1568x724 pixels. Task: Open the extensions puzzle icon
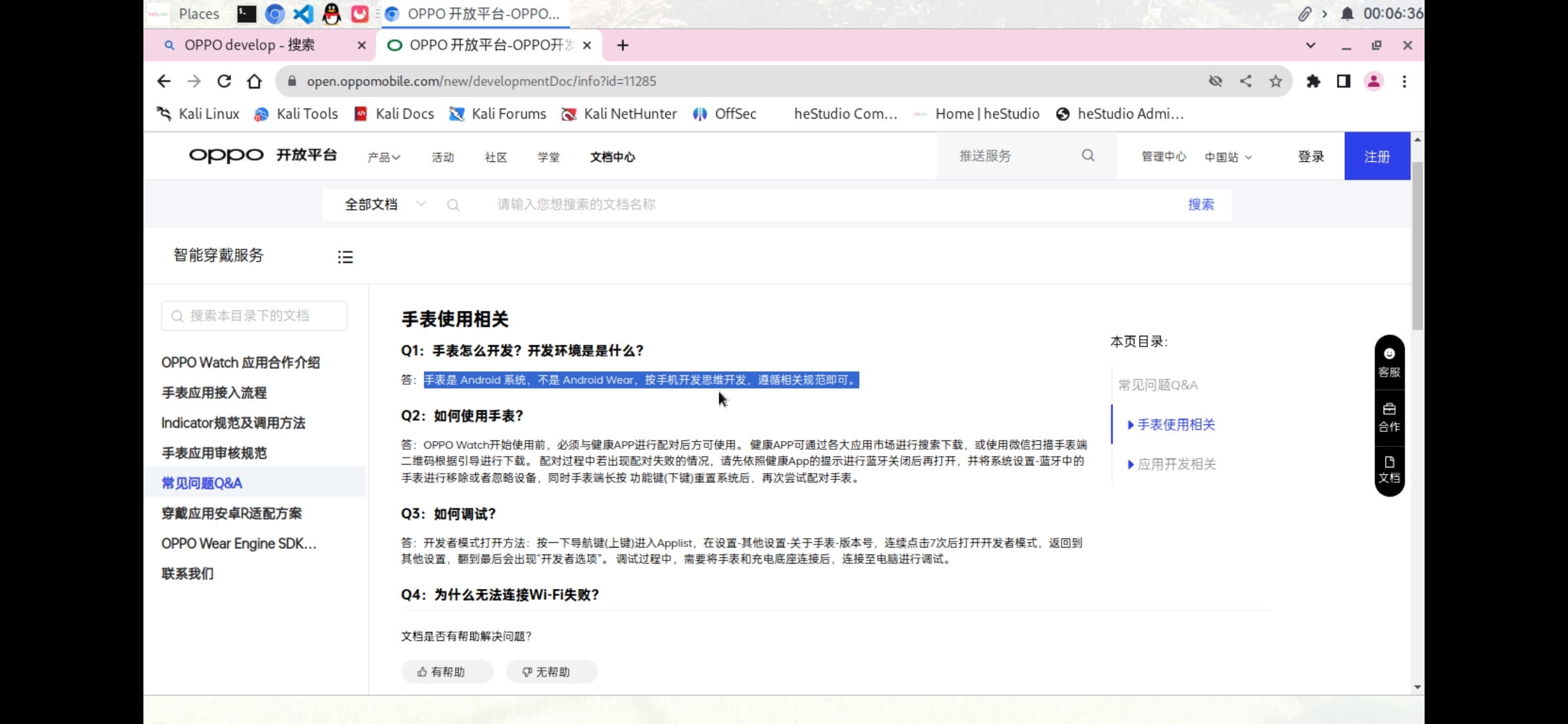(1313, 81)
